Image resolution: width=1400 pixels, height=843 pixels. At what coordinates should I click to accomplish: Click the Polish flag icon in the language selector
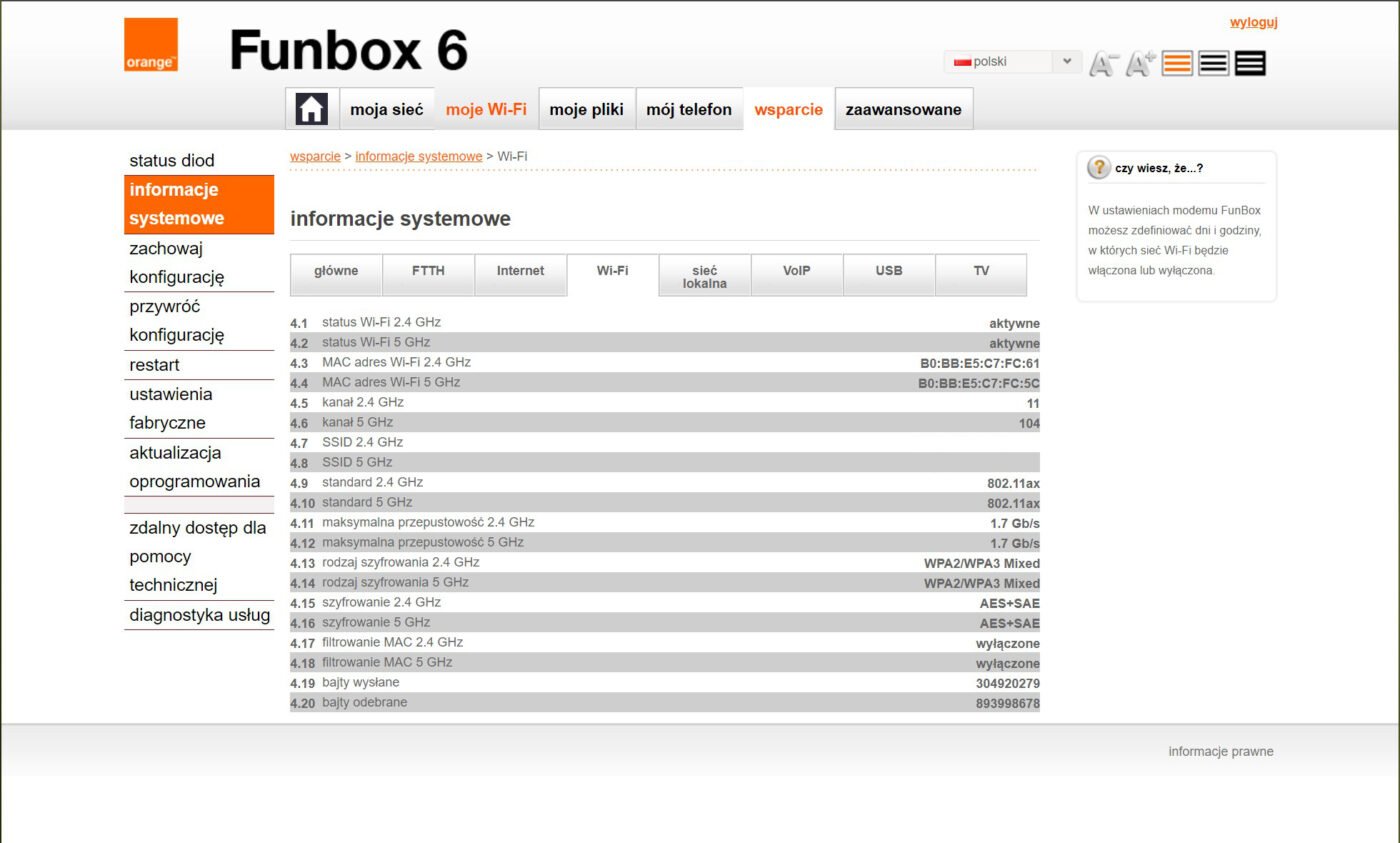962,61
